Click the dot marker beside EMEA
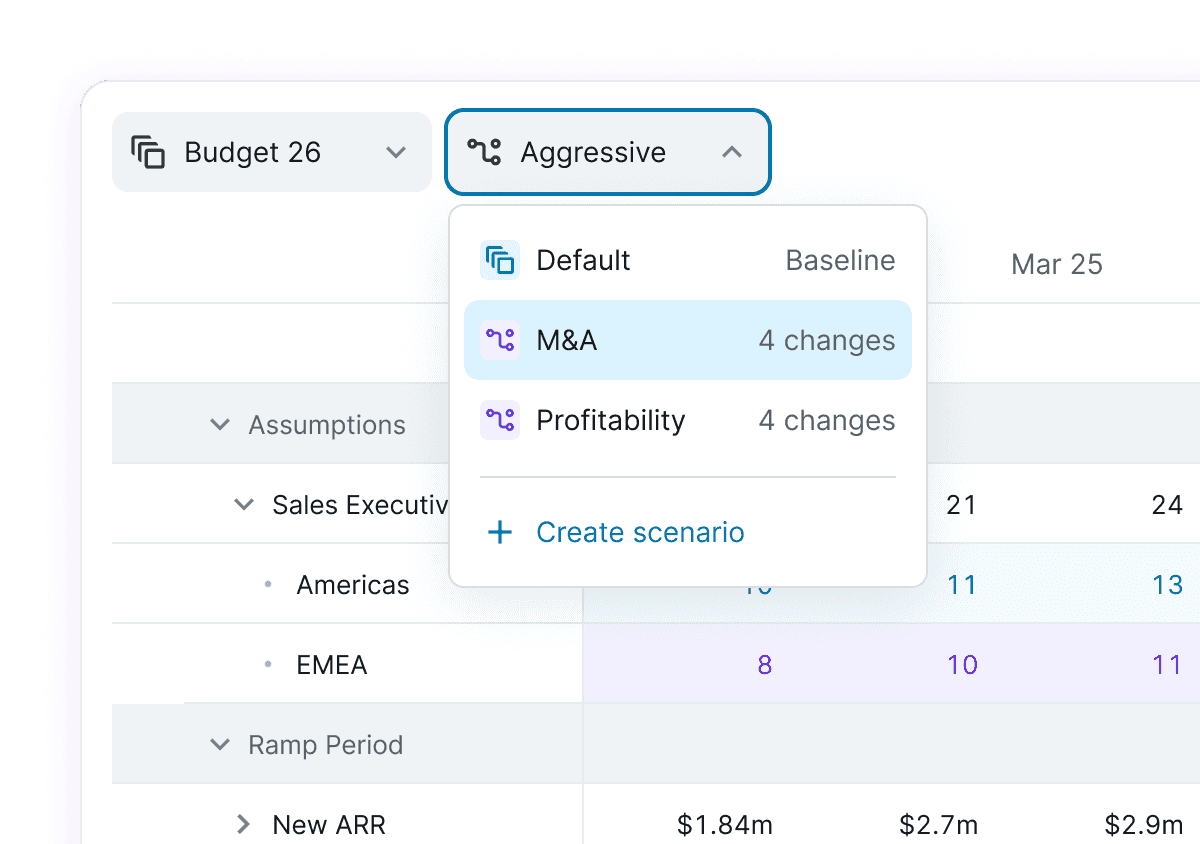 [x=268, y=664]
